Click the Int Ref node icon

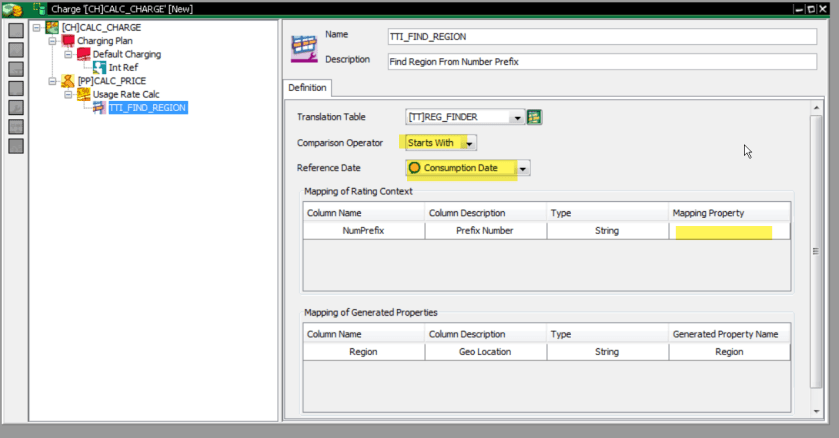tap(99, 67)
